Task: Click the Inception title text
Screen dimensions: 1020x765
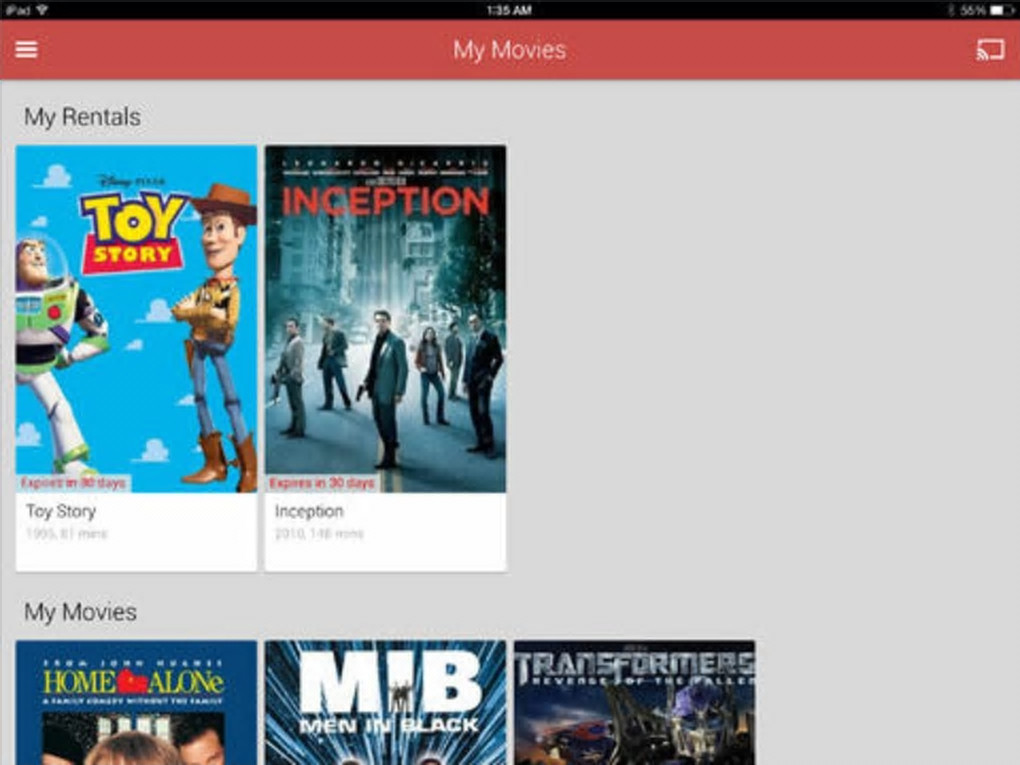Action: pyautogui.click(x=309, y=511)
